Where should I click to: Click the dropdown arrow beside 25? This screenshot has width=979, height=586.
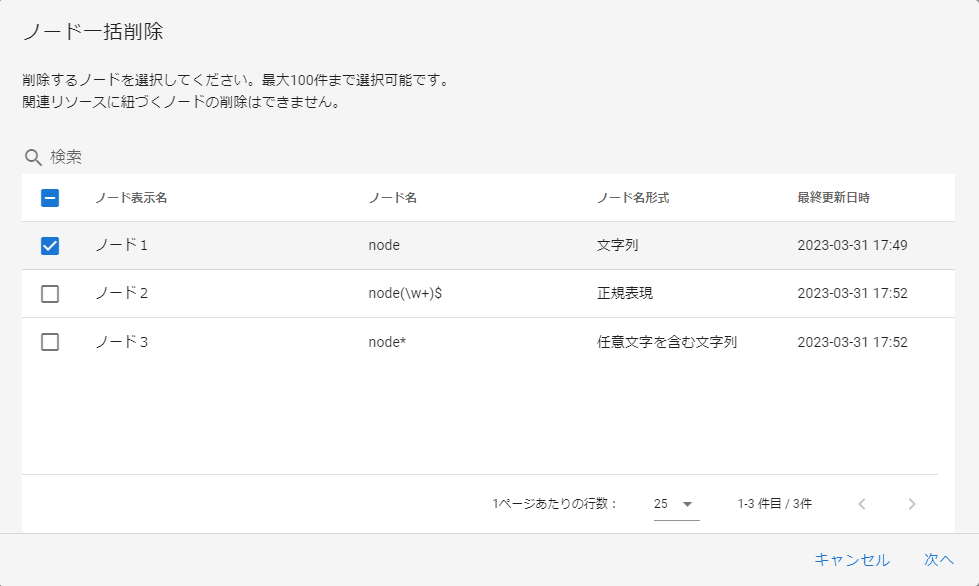click(x=688, y=504)
